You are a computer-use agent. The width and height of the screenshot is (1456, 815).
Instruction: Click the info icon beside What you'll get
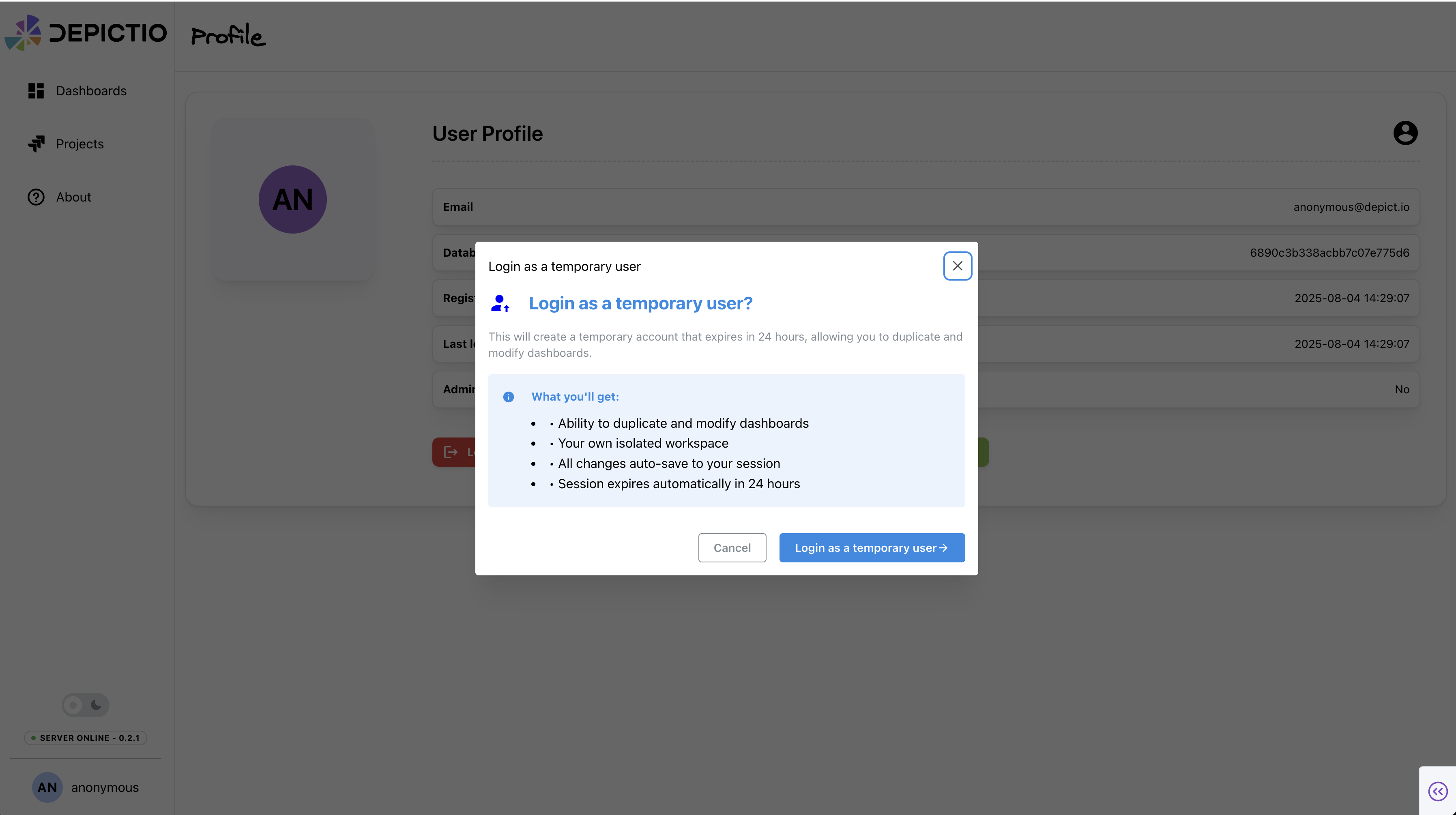[508, 397]
